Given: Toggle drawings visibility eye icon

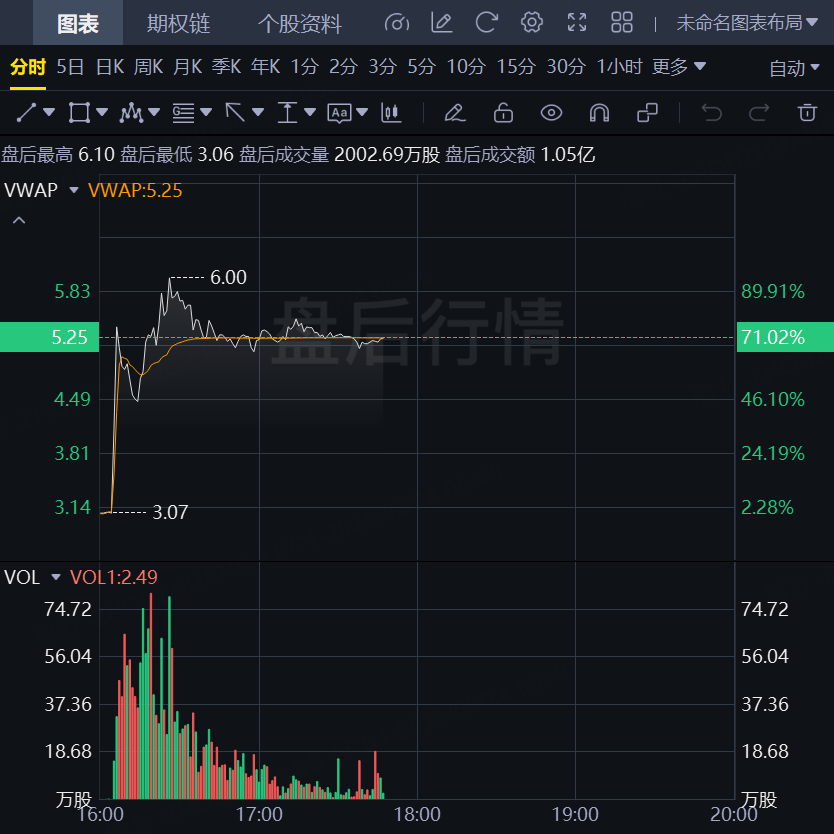Looking at the screenshot, I should (551, 113).
